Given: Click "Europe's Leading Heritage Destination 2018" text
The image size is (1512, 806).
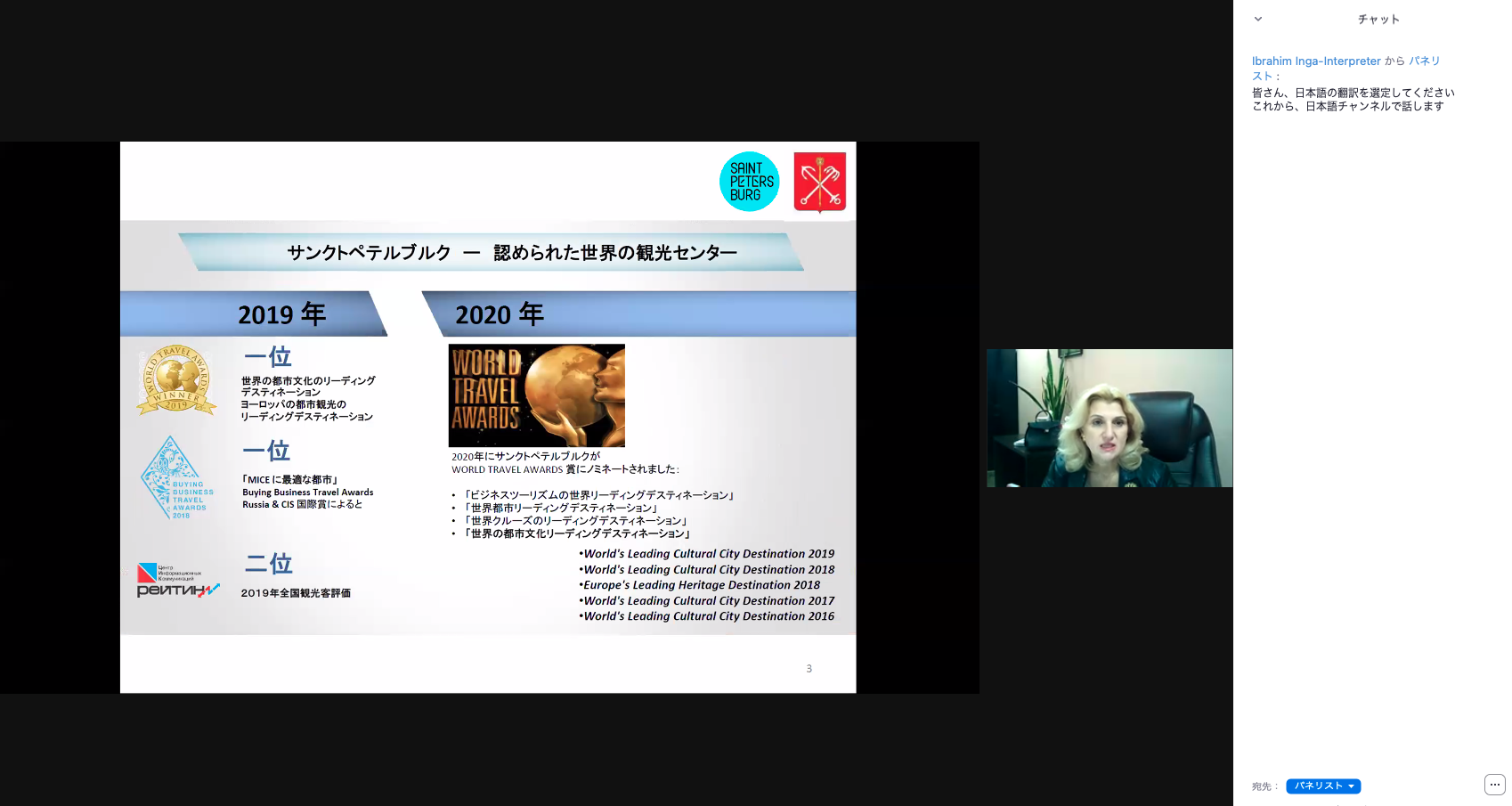Looking at the screenshot, I should point(701,585).
